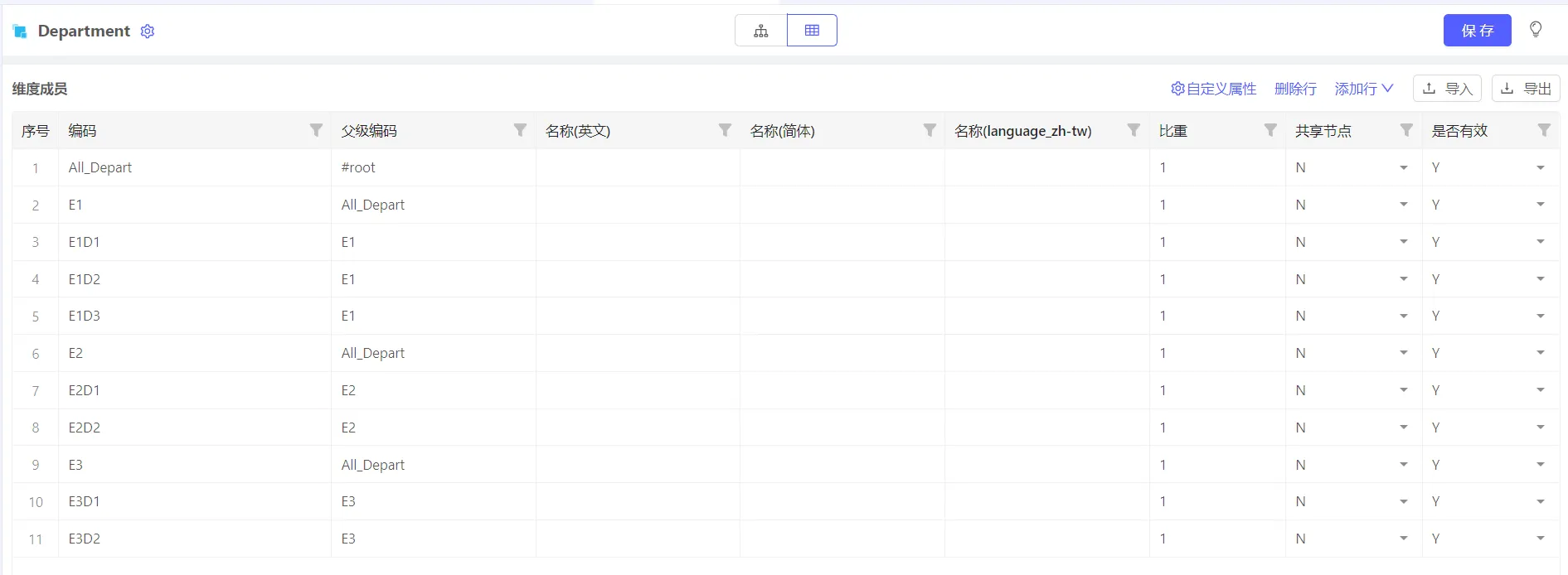Click the 名称(language_zh-tw) cell for E2D1
The width and height of the screenshot is (1568, 575).
[x=1046, y=390]
